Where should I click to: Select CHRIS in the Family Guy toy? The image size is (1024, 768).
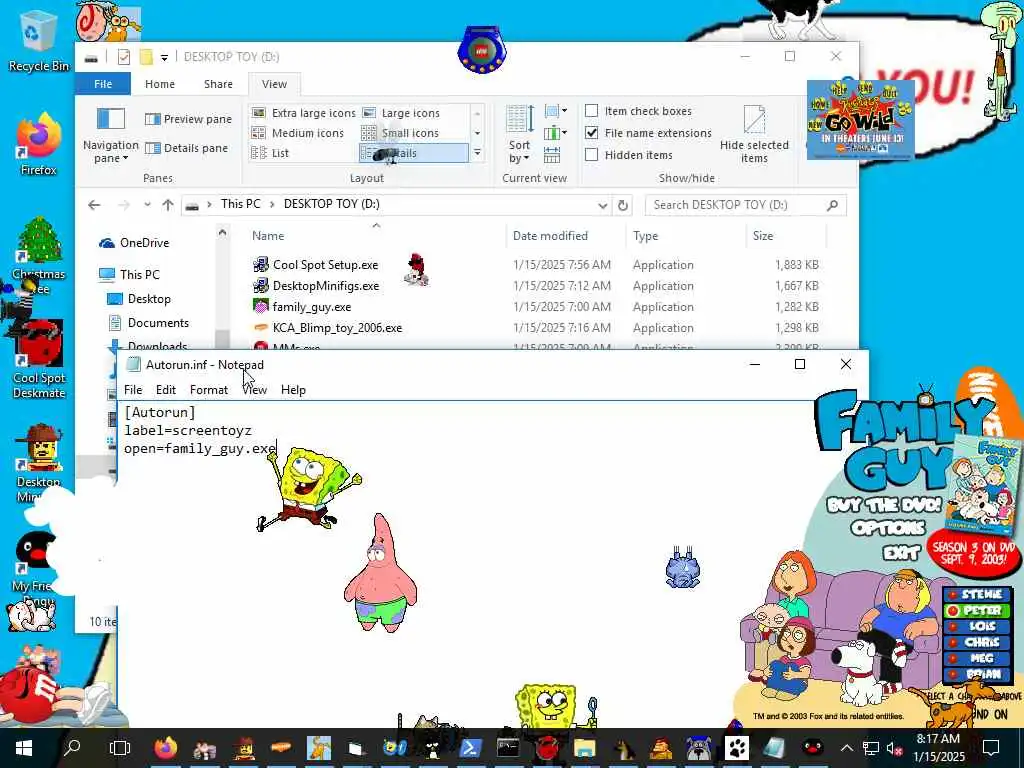(x=977, y=643)
